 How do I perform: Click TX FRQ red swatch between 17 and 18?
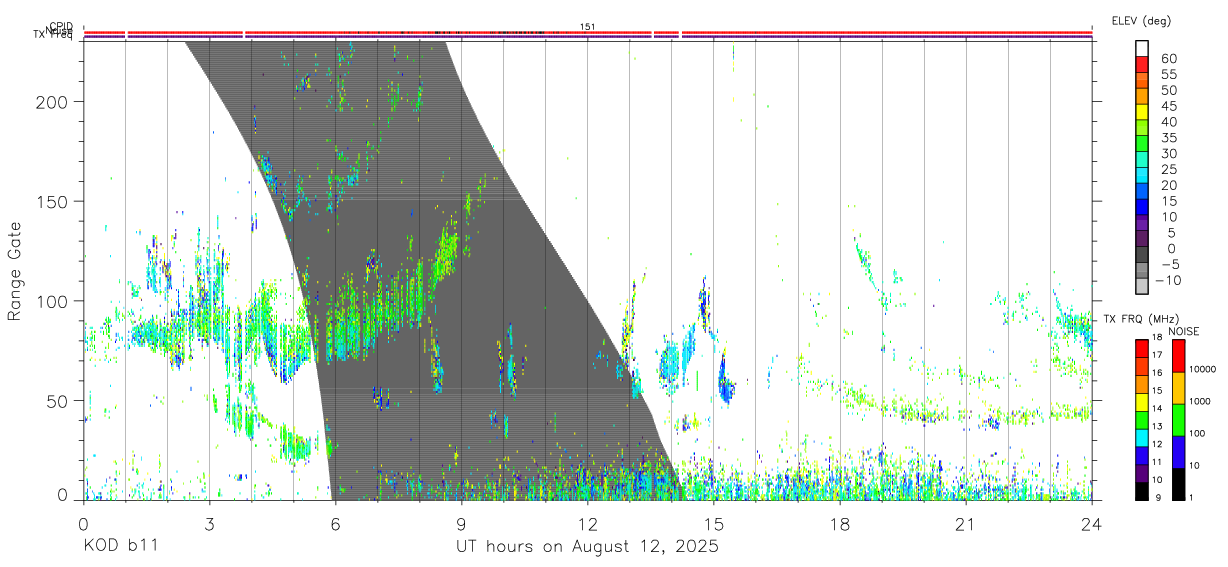[1142, 348]
